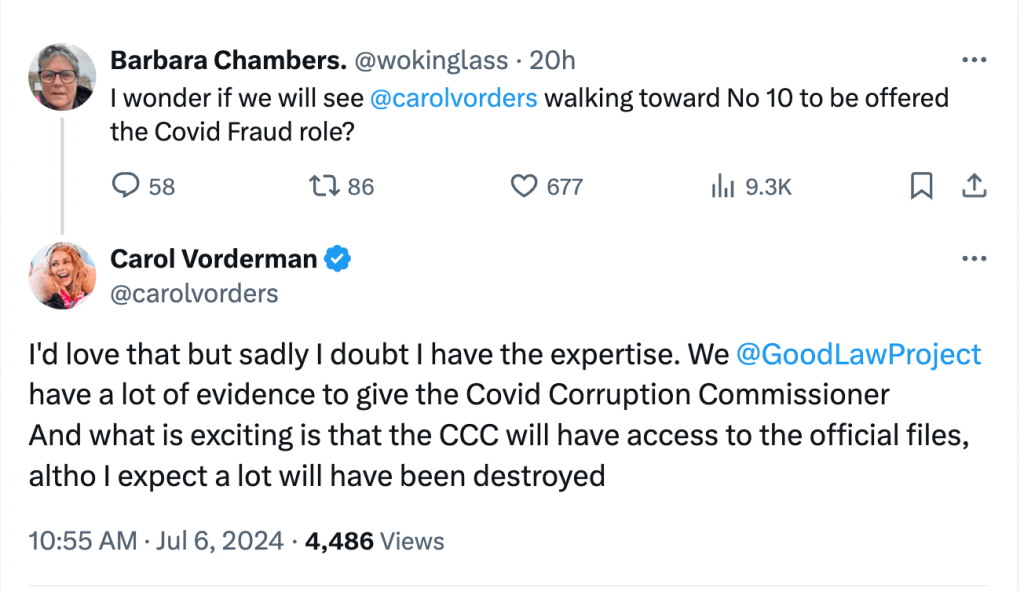Open more options on Carol Vorderman's tweet
This screenshot has height=592, width=1024.
(973, 259)
